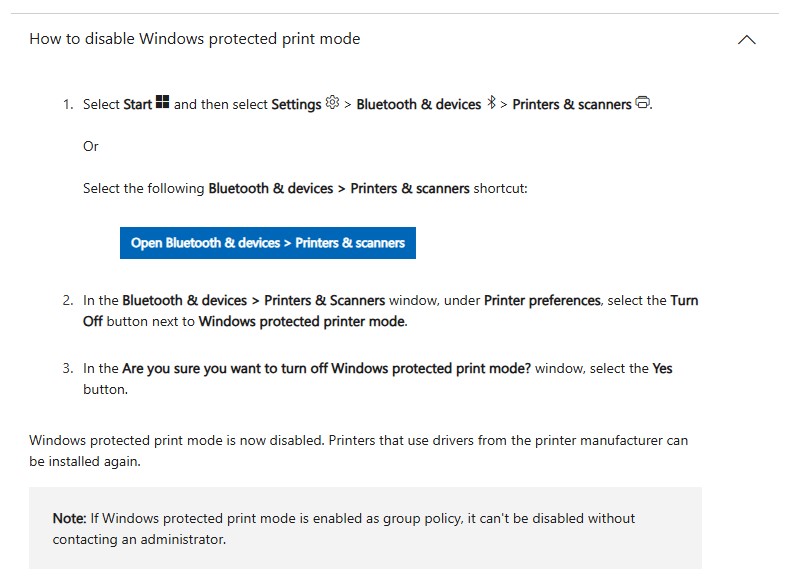
Task: Click 'Printers & scanners' in the shortcut sentence
Action: pos(409,188)
